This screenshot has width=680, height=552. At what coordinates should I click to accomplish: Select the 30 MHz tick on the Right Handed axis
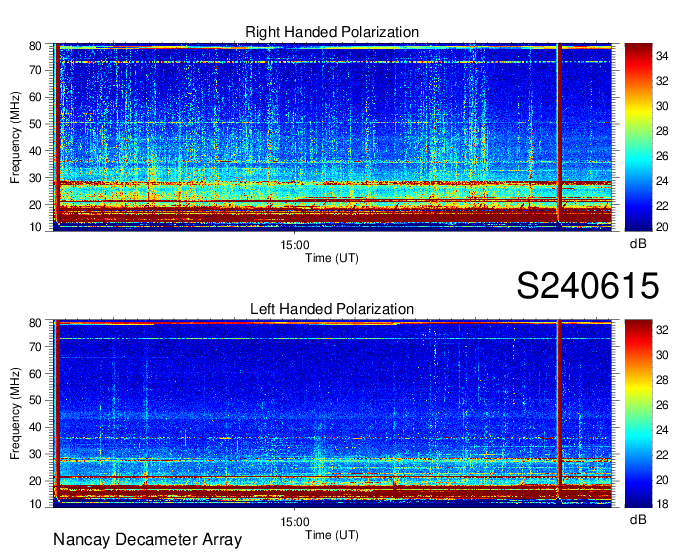pos(36,178)
